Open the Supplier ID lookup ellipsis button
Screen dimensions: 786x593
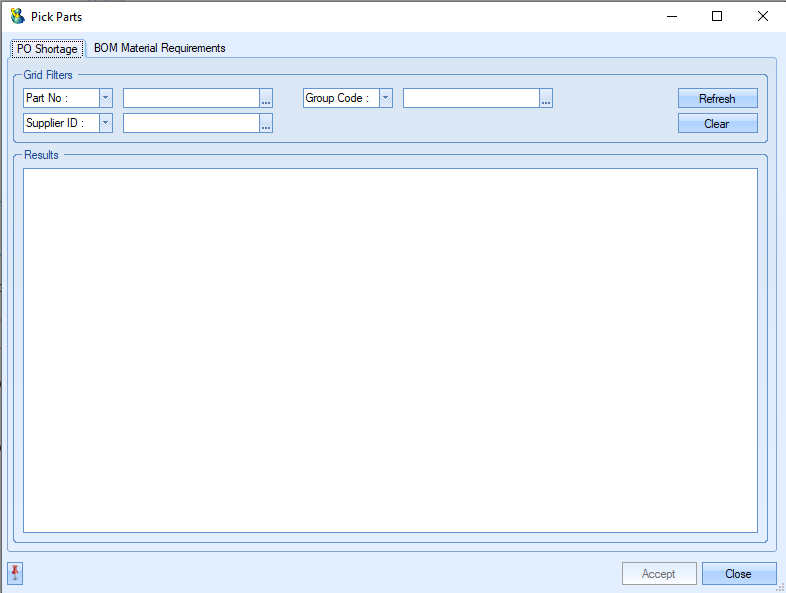coord(266,123)
